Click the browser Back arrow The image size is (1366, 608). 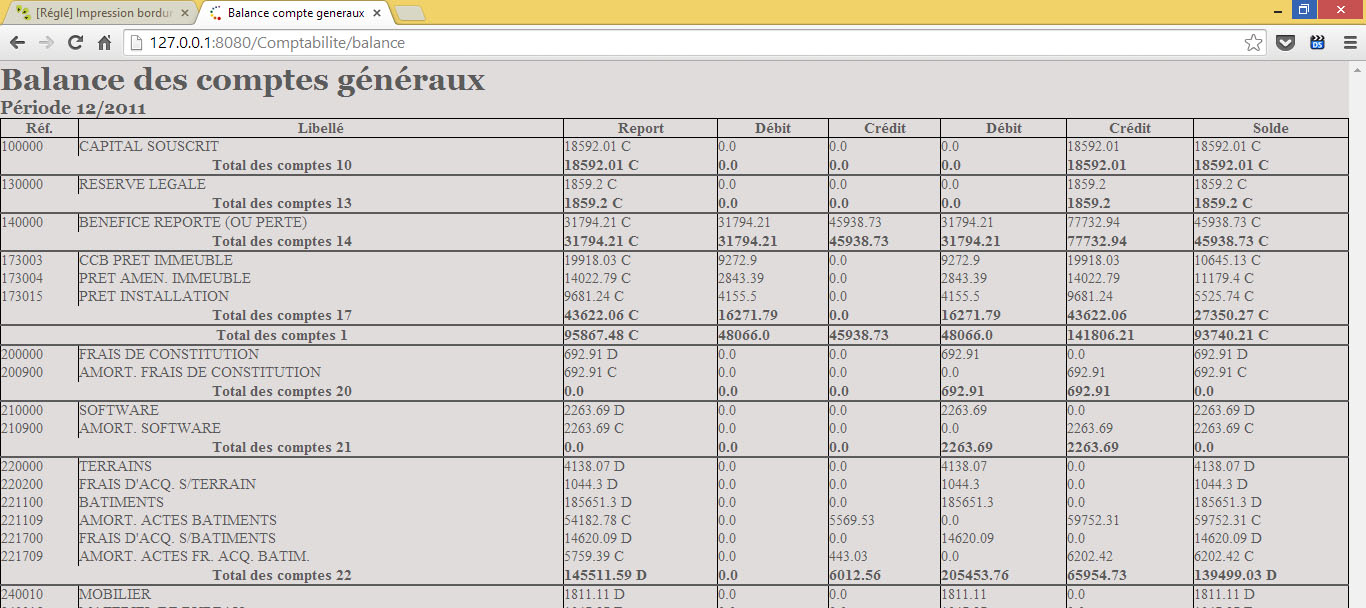17,43
